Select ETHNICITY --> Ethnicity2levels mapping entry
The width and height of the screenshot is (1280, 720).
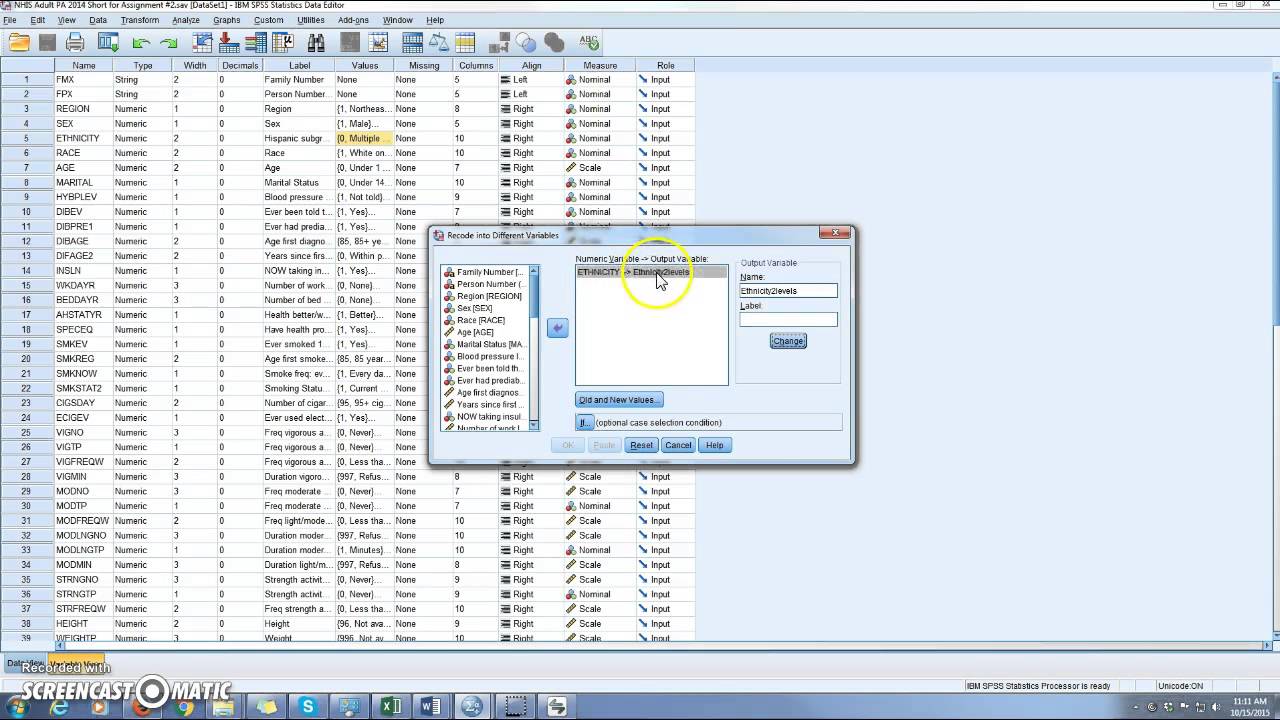[651, 272]
